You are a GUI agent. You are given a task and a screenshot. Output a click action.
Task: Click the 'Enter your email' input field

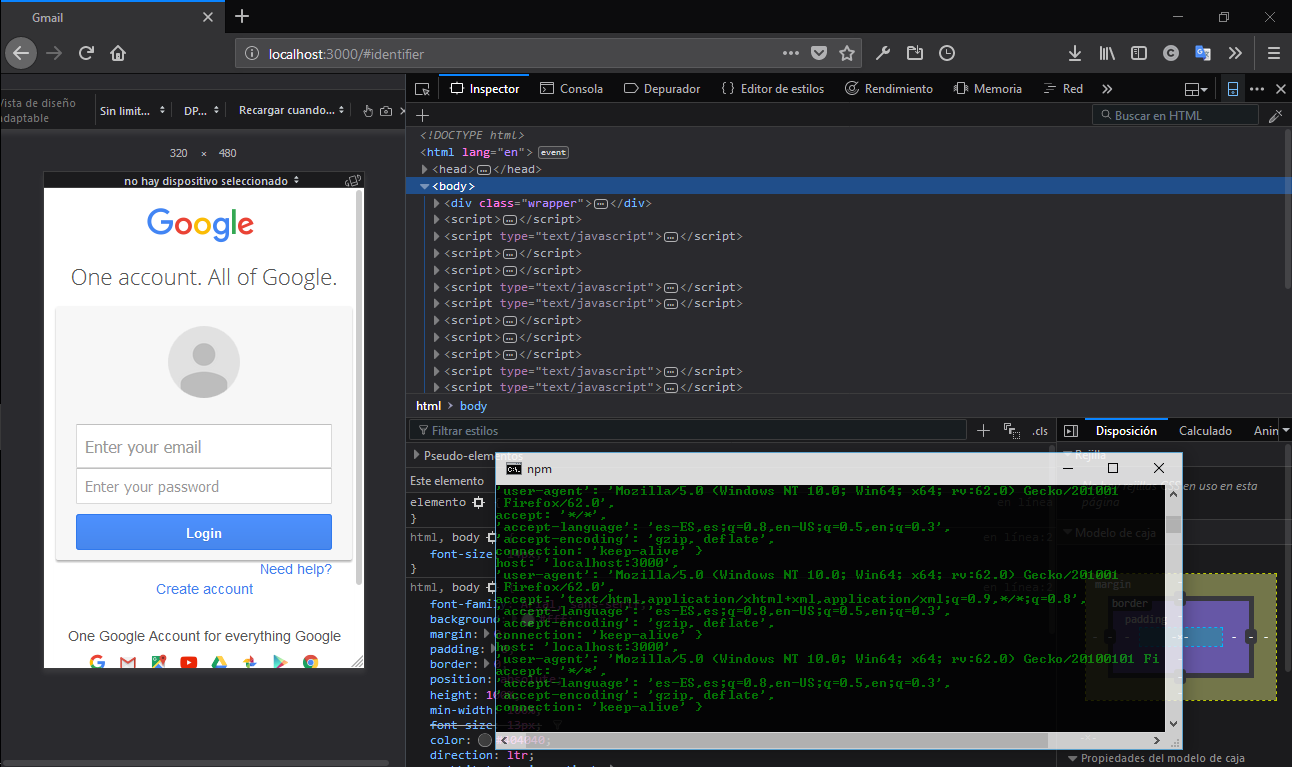point(204,446)
